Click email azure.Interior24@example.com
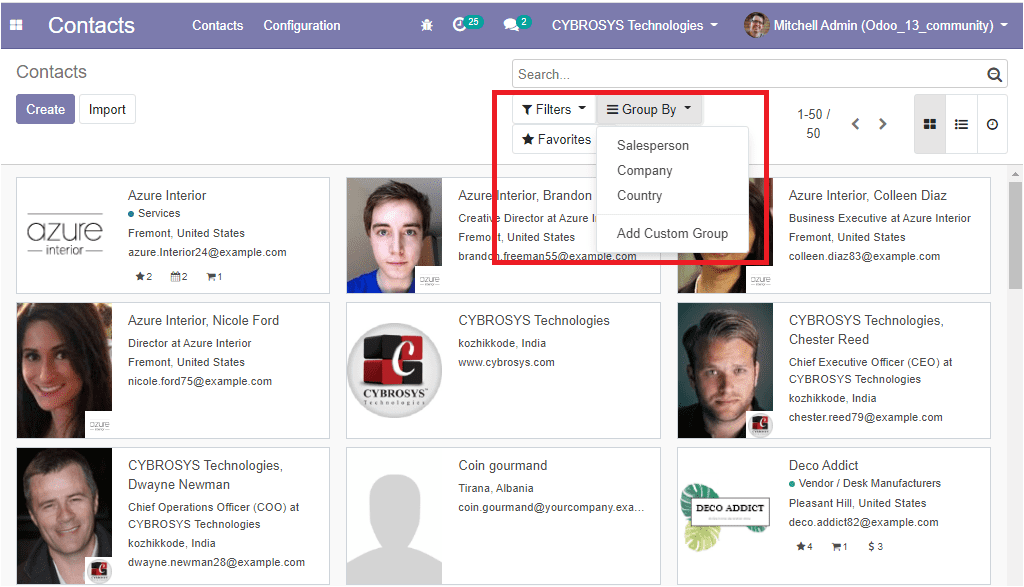The height and width of the screenshot is (587, 1024). tap(207, 252)
